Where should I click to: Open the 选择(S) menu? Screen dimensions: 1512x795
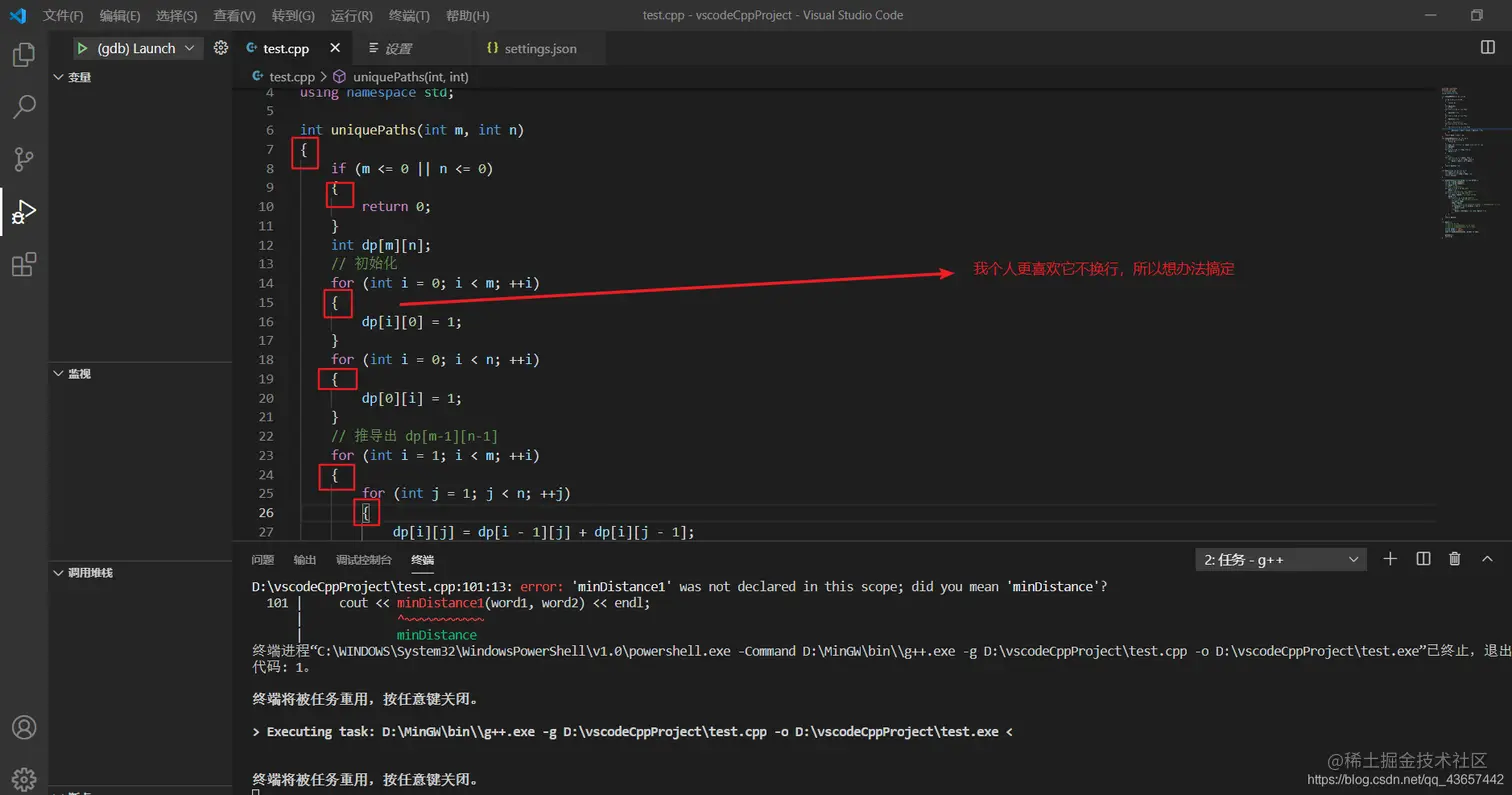176,15
